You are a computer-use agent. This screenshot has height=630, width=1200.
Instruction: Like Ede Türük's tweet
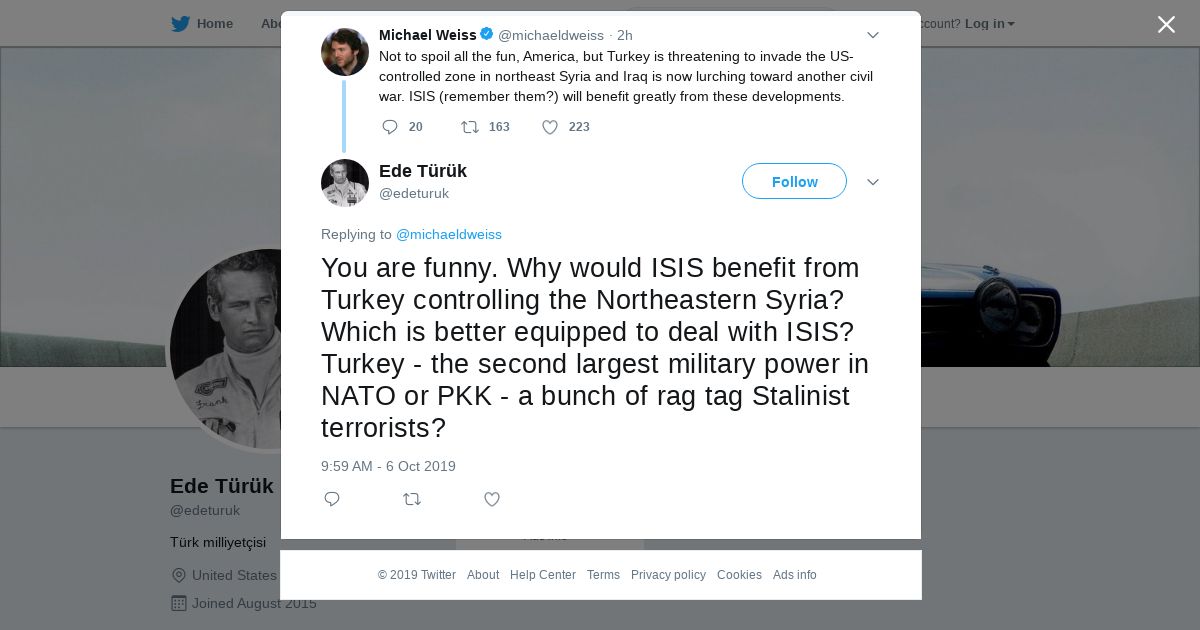point(492,499)
